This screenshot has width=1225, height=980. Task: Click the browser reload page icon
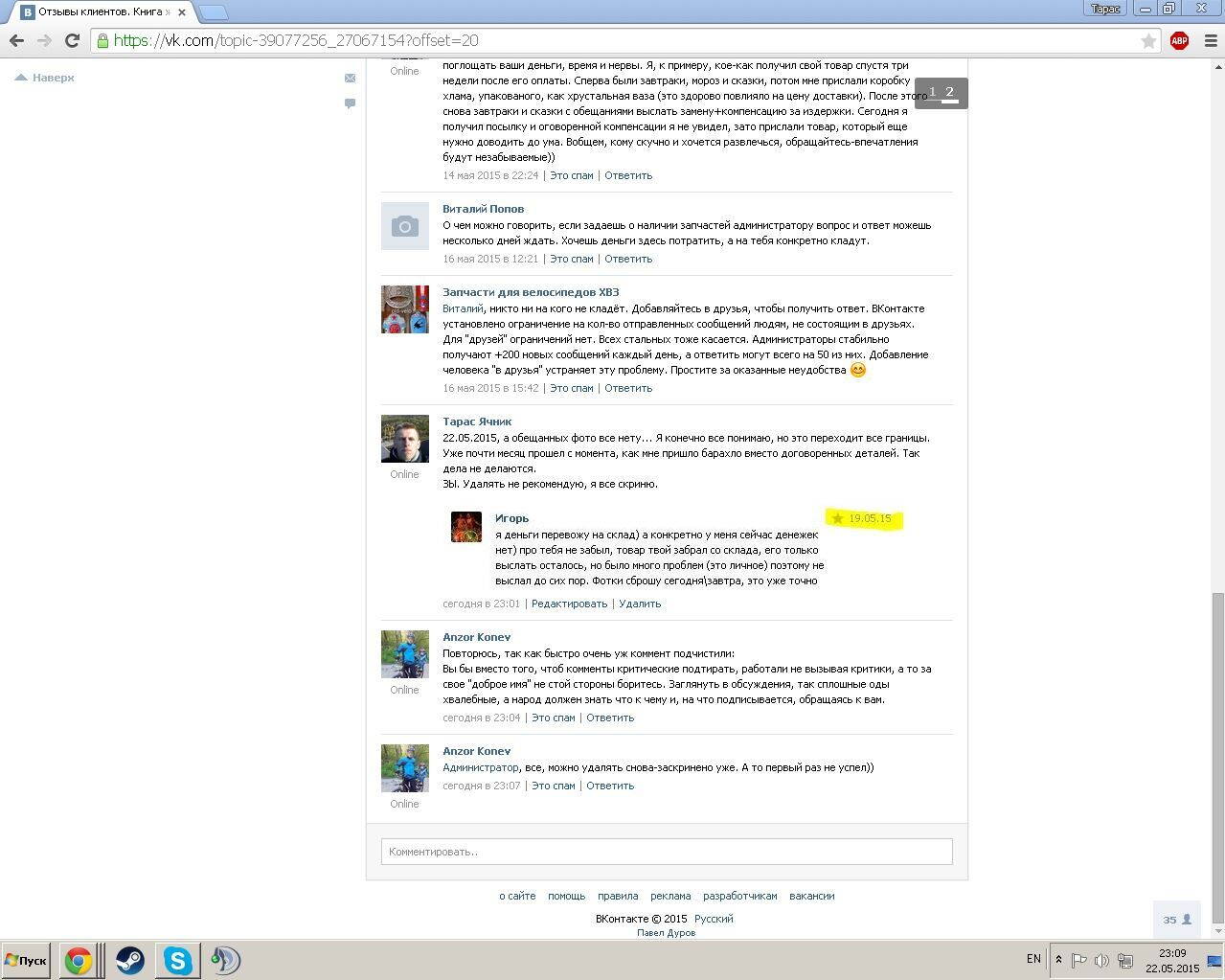point(72,40)
